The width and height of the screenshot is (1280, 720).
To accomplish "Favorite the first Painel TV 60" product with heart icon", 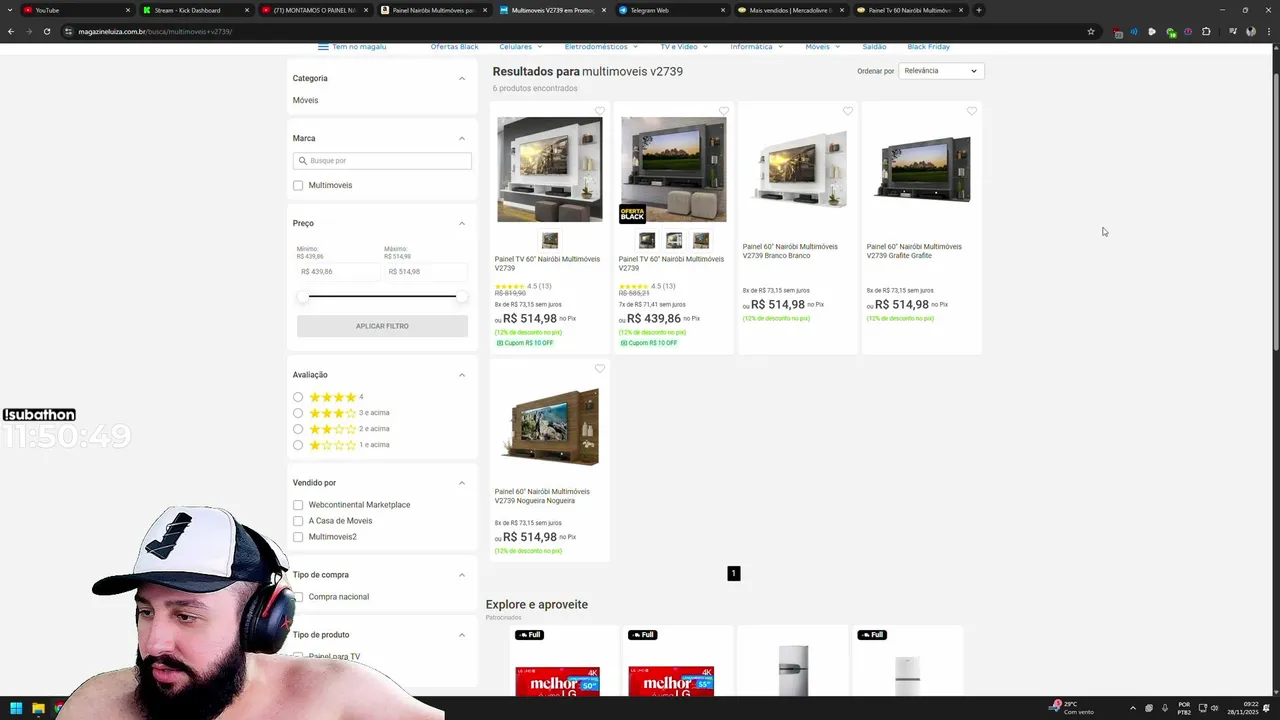I will [x=600, y=111].
